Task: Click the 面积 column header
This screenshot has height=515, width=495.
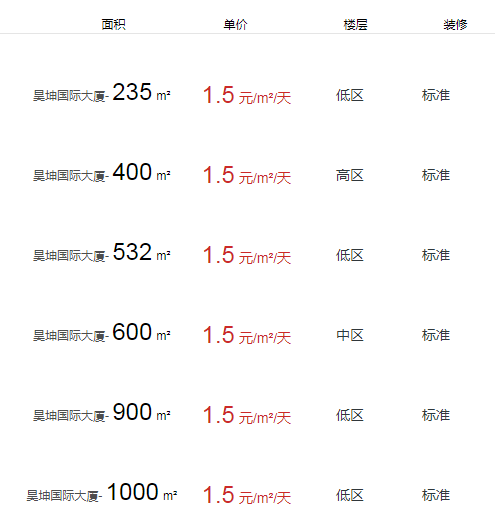Action: 113,25
